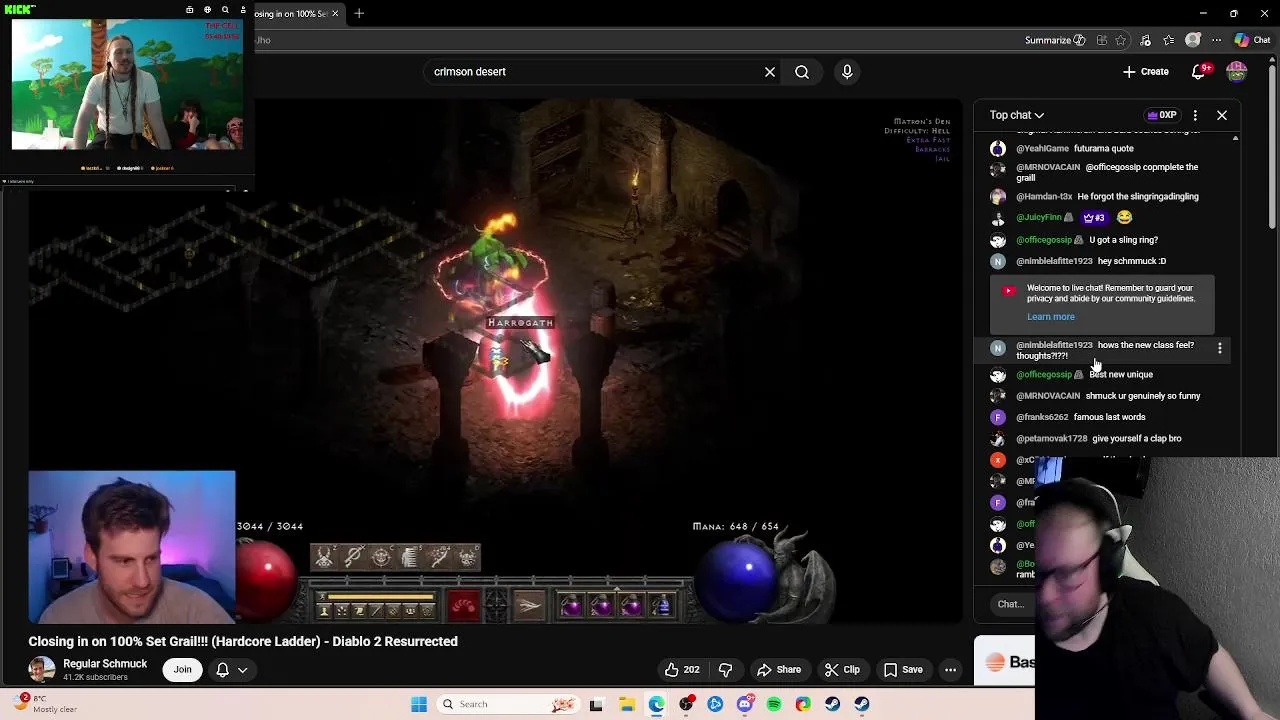Click the YouTube search magnifier button
The height and width of the screenshot is (720, 1280).
[x=802, y=72]
